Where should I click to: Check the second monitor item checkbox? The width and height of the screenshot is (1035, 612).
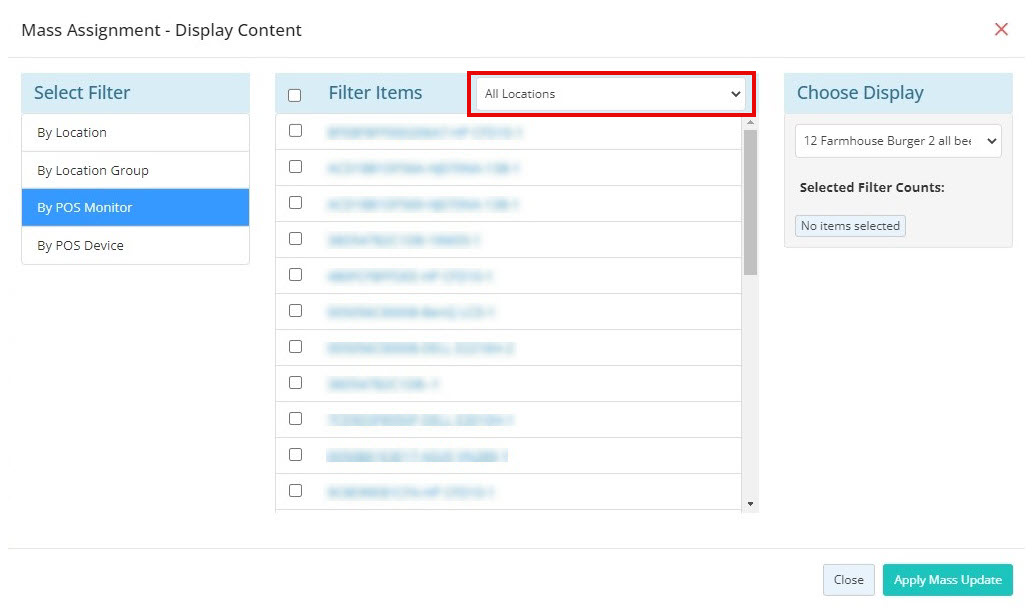(x=296, y=166)
